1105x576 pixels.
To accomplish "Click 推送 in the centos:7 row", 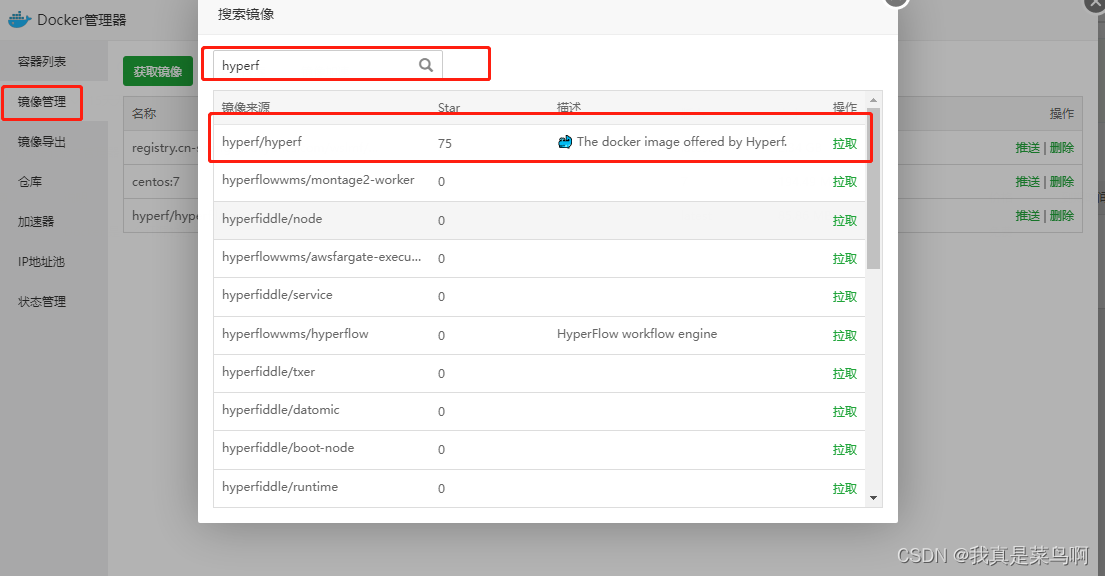I will [x=1027, y=181].
